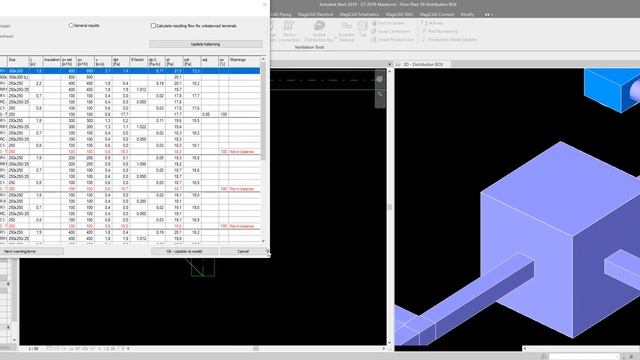The image size is (640, 360).
Task: Switch to the 3D - Distribution BOX view tab
Action: pyautogui.click(x=422, y=64)
